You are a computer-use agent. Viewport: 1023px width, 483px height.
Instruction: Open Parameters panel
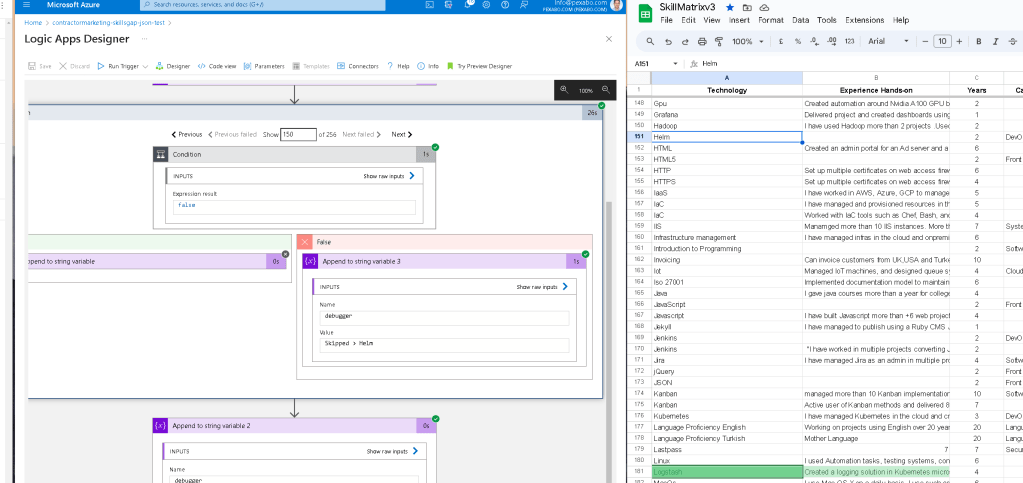click(264, 66)
